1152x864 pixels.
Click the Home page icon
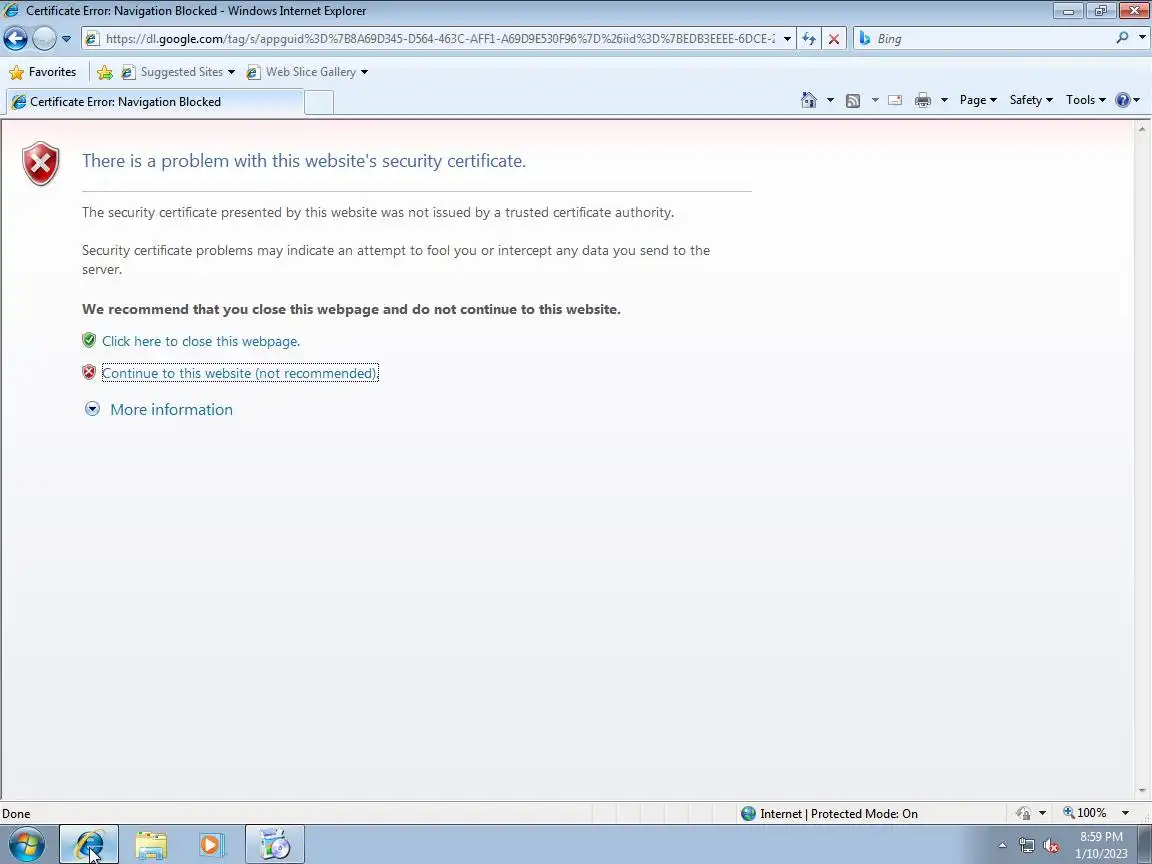coord(809,100)
